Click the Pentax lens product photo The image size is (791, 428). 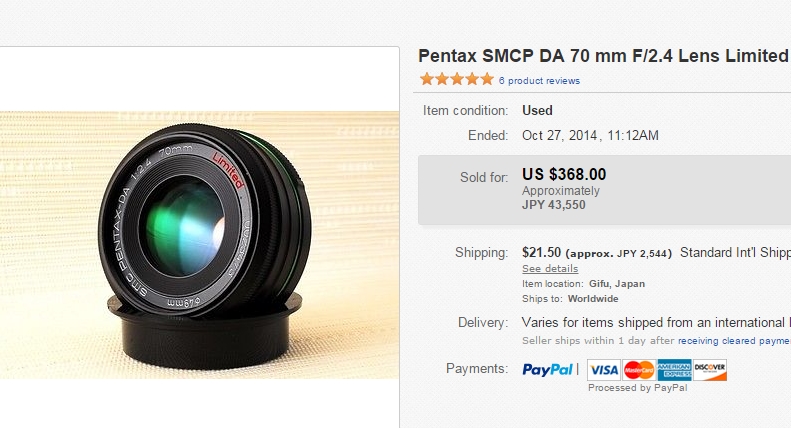[x=200, y=245]
